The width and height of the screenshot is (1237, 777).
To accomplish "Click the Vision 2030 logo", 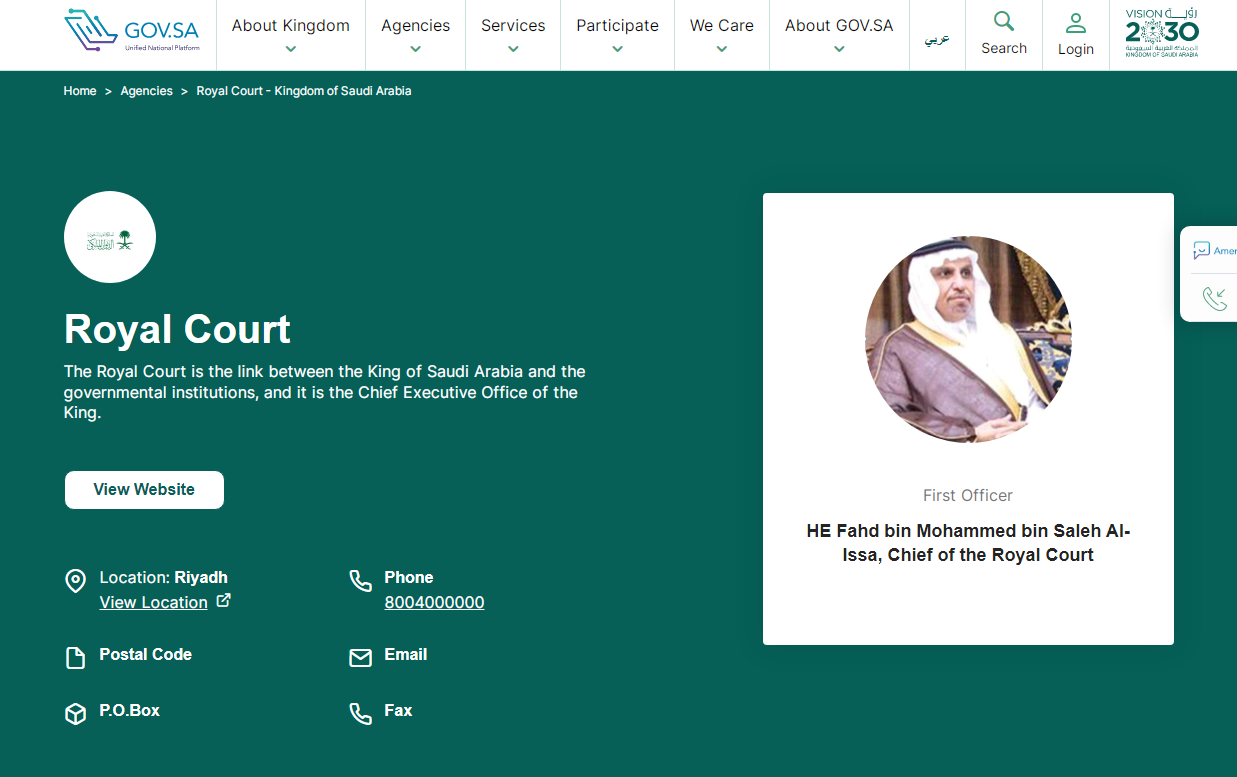I will pyautogui.click(x=1161, y=34).
